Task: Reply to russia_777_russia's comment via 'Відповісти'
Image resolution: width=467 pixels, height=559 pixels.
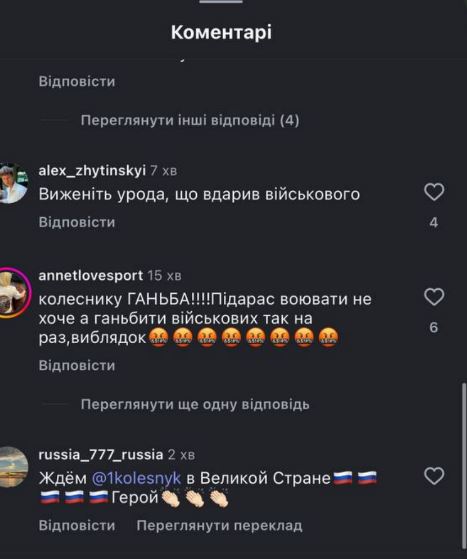Action: point(77,525)
